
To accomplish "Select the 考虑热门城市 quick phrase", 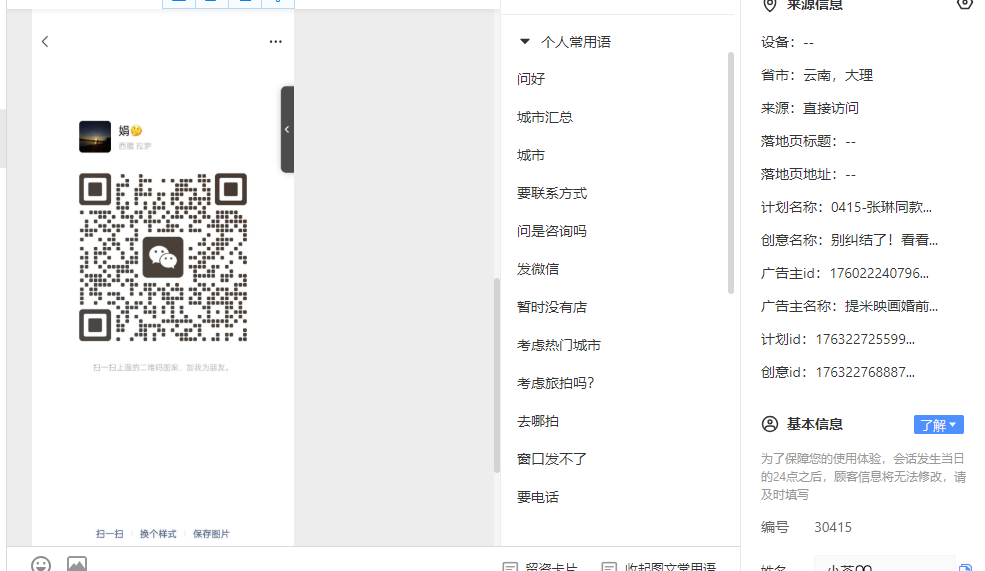I will (x=558, y=345).
